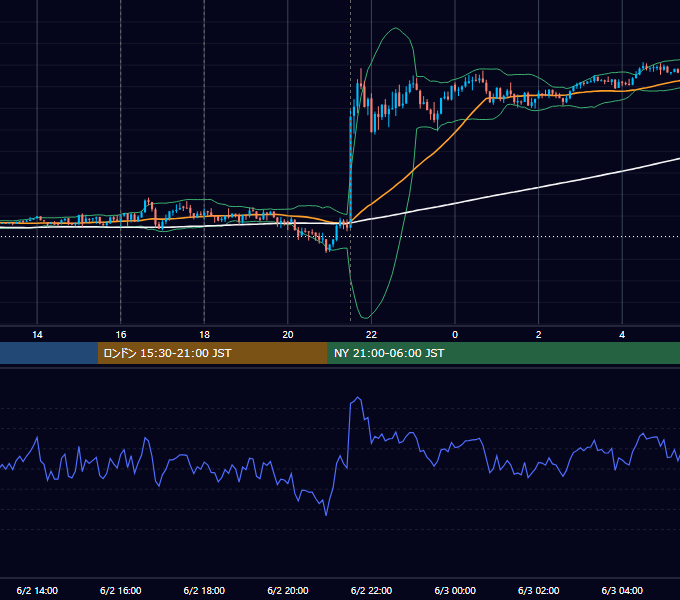Click the 6/2 16:00 date label

[x=121, y=590]
